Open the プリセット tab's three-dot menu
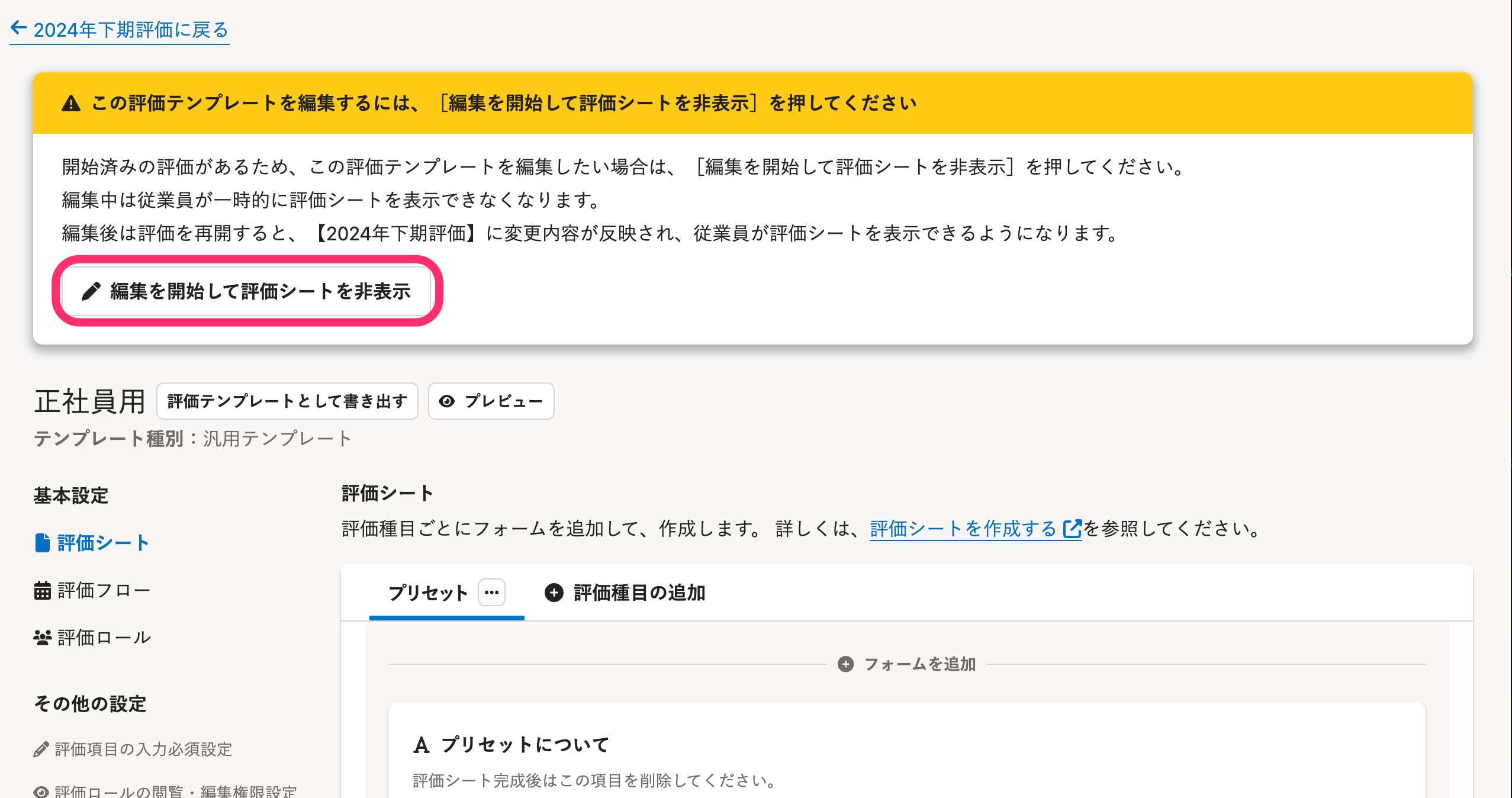Image resolution: width=1512 pixels, height=798 pixels. 491,593
